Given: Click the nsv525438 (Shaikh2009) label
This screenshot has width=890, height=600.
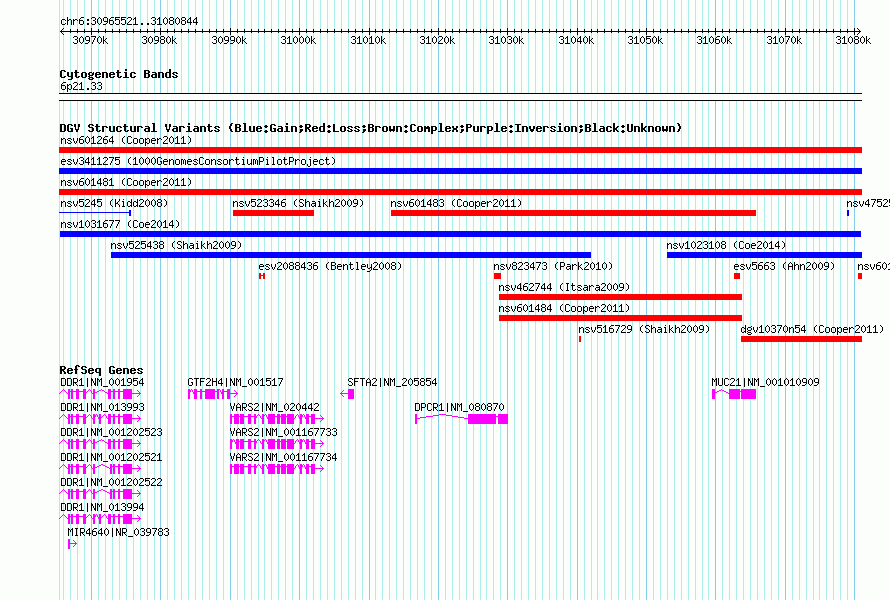Looking at the screenshot, I should tap(176, 245).
